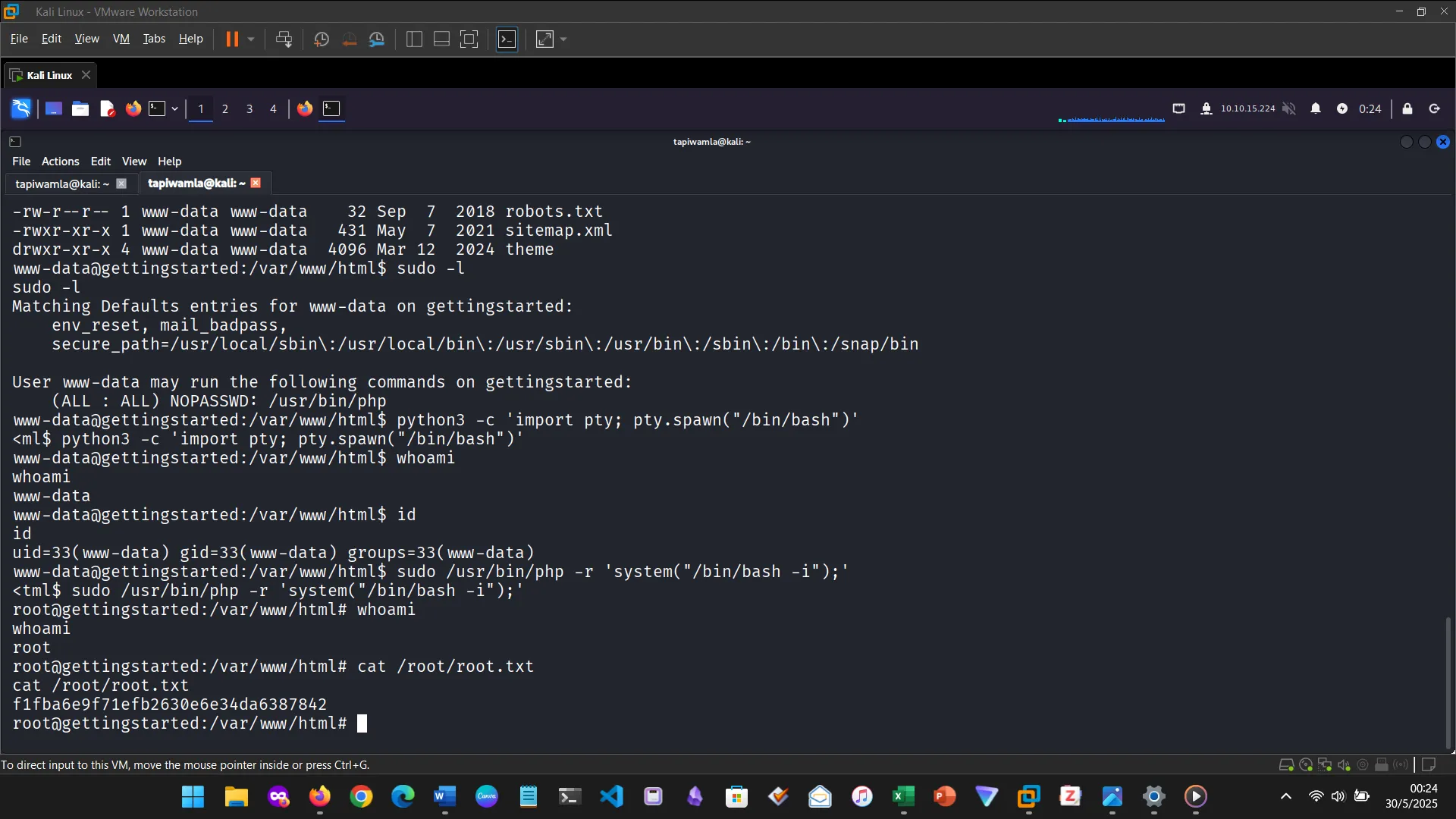Unmute audio via the tray speaker icon

(1289, 108)
